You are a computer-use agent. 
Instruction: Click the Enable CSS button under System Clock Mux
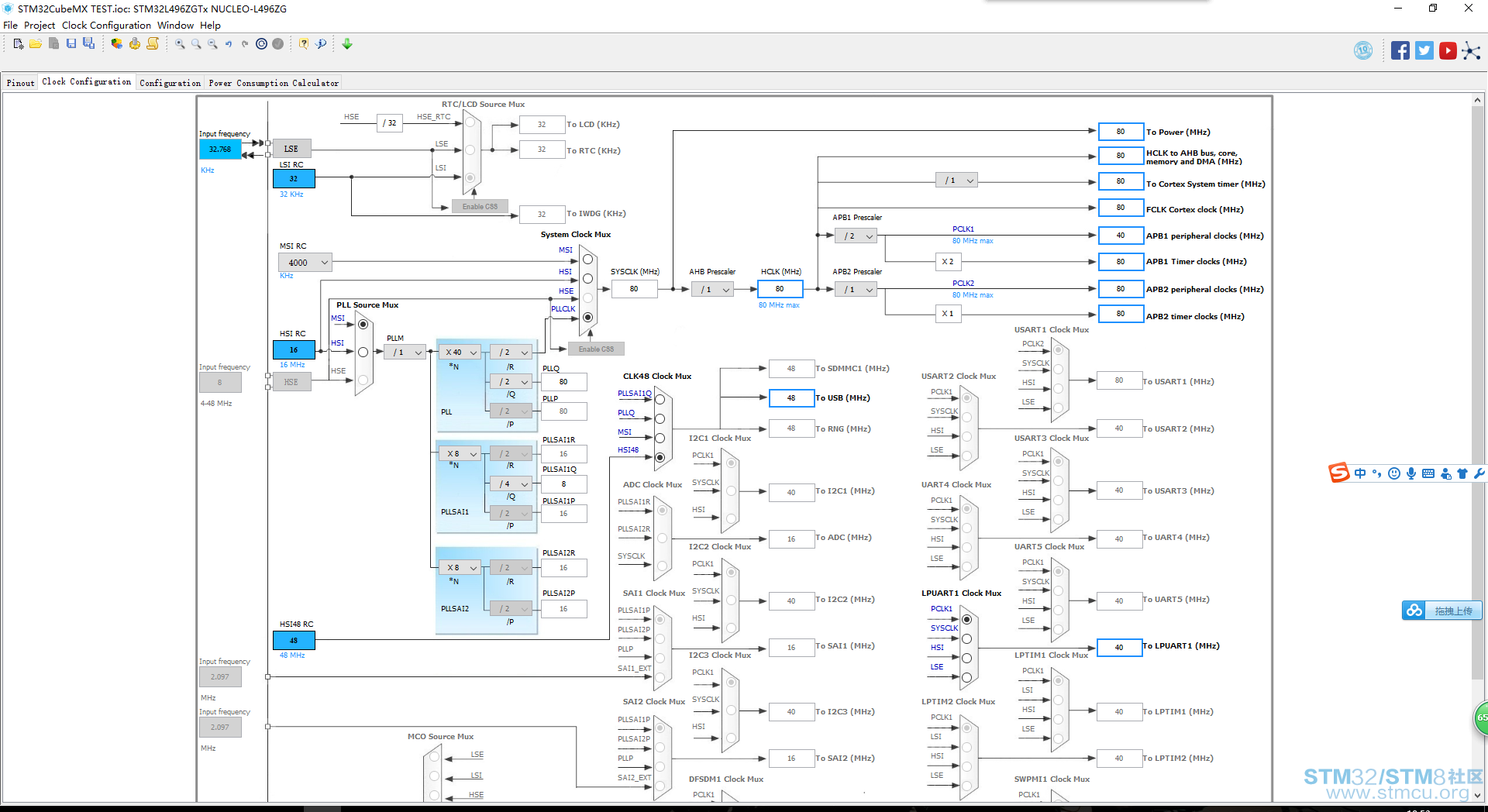point(596,349)
